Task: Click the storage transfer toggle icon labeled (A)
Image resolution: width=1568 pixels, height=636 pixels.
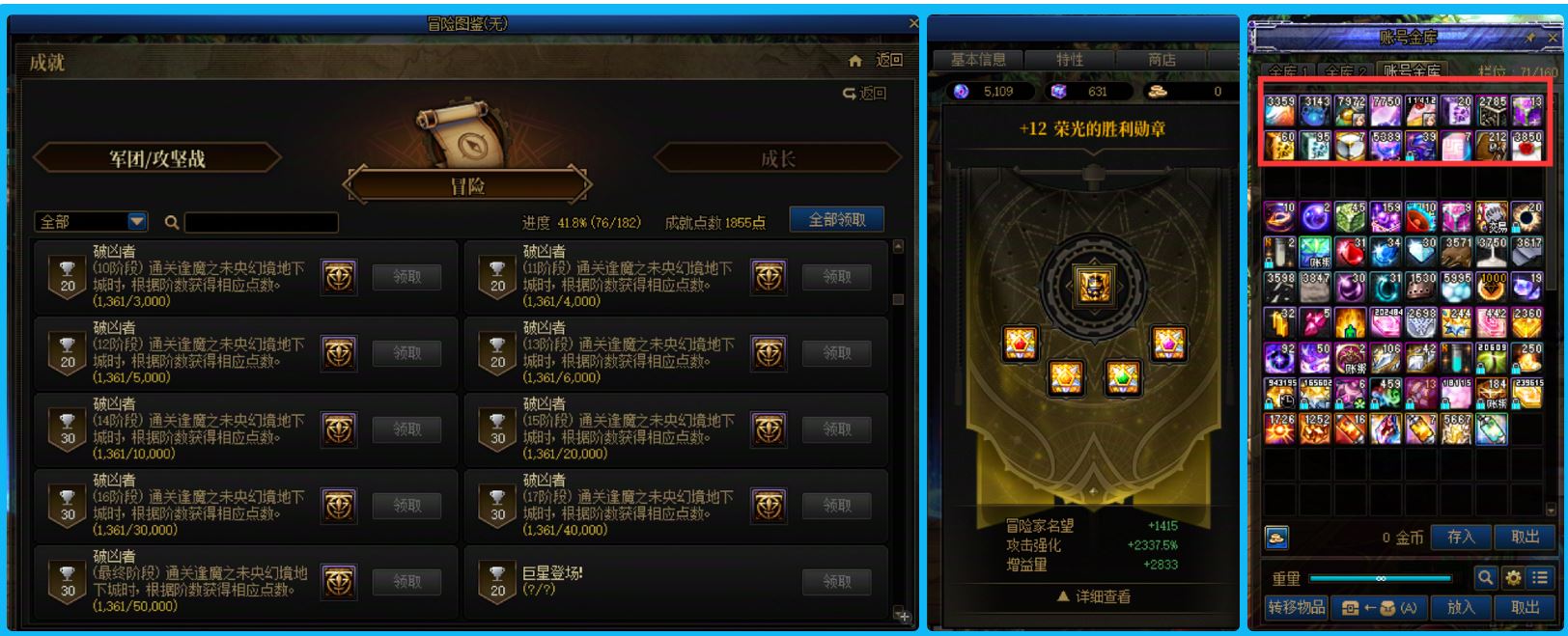Action: coord(1378,607)
